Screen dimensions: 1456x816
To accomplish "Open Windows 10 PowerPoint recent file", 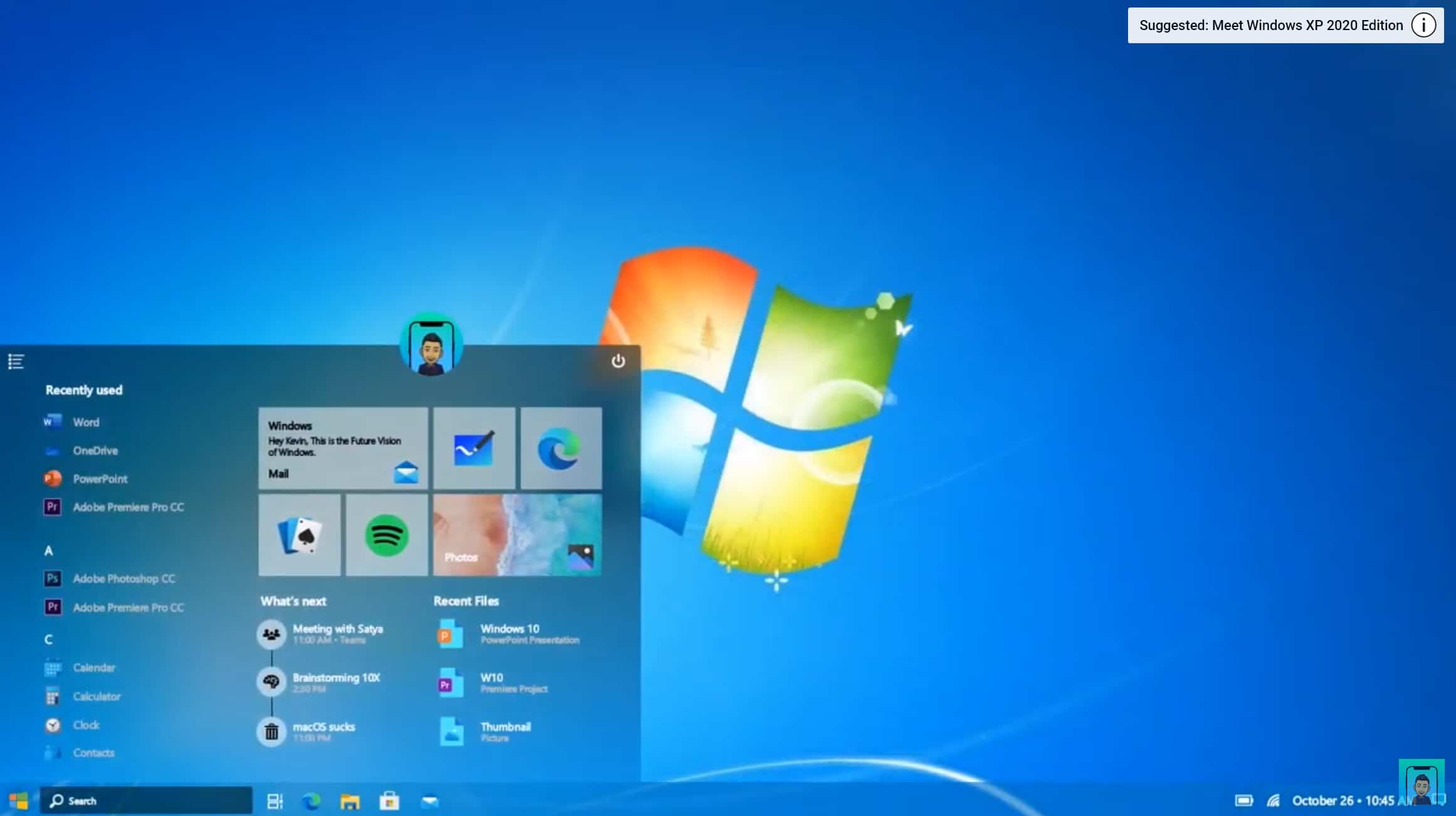I will coord(509,634).
